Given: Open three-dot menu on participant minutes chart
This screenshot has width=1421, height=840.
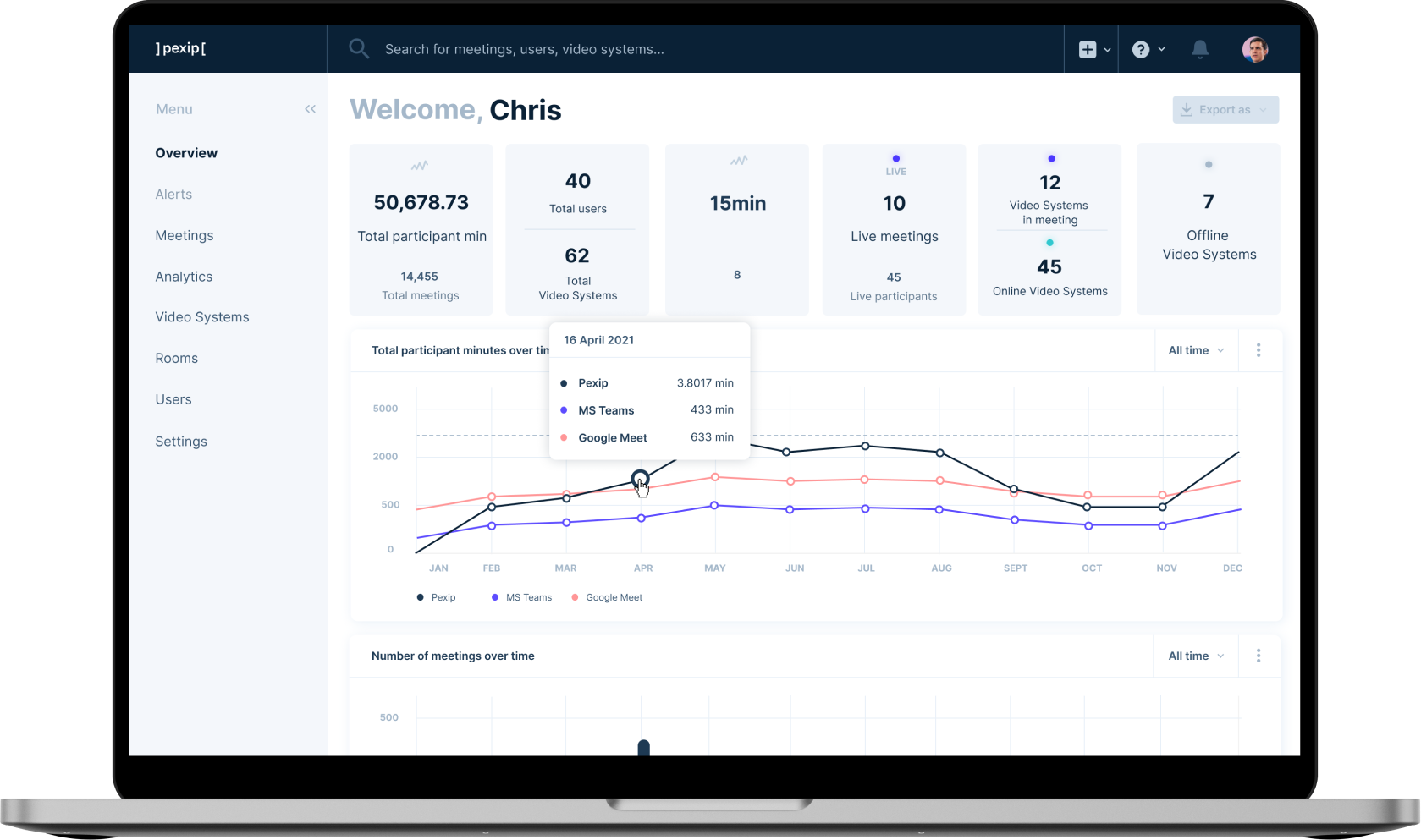Looking at the screenshot, I should [1259, 350].
